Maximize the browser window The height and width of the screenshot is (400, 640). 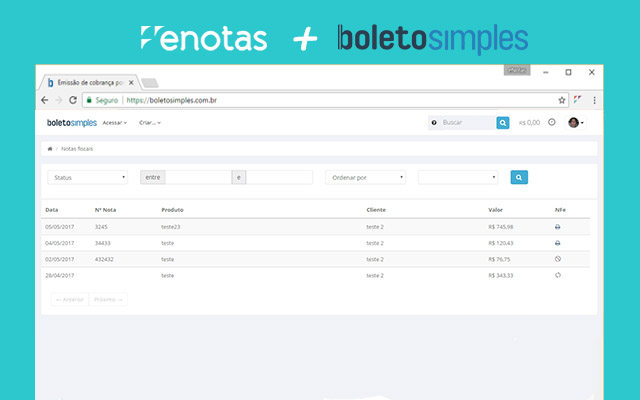[x=568, y=72]
